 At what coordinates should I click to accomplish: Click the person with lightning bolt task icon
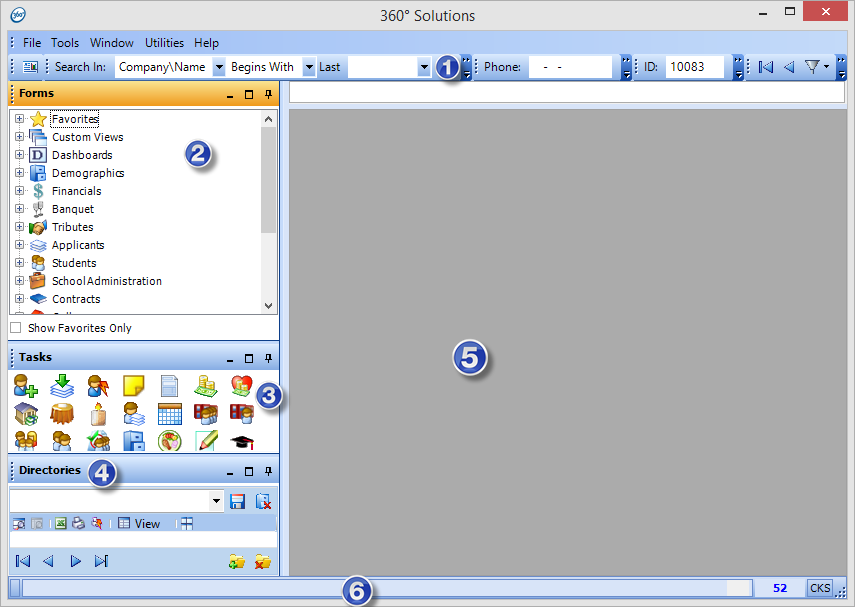click(x=98, y=386)
